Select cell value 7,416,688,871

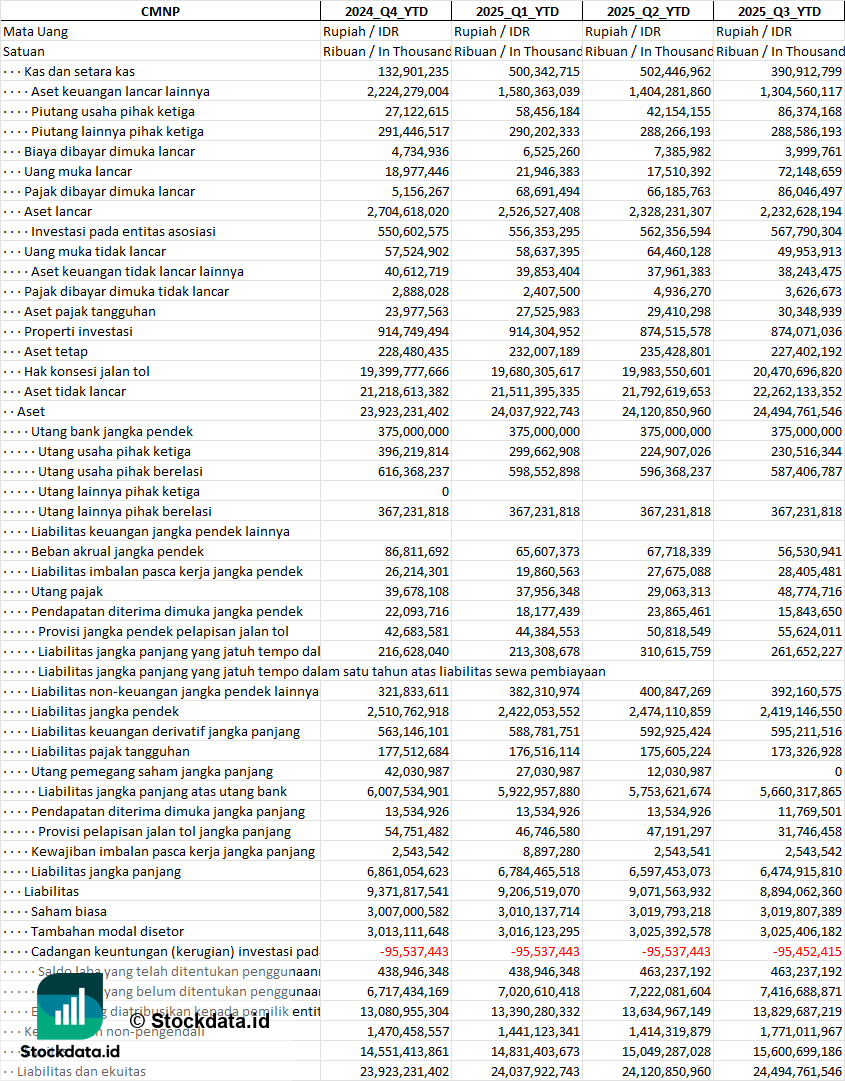(x=800, y=991)
